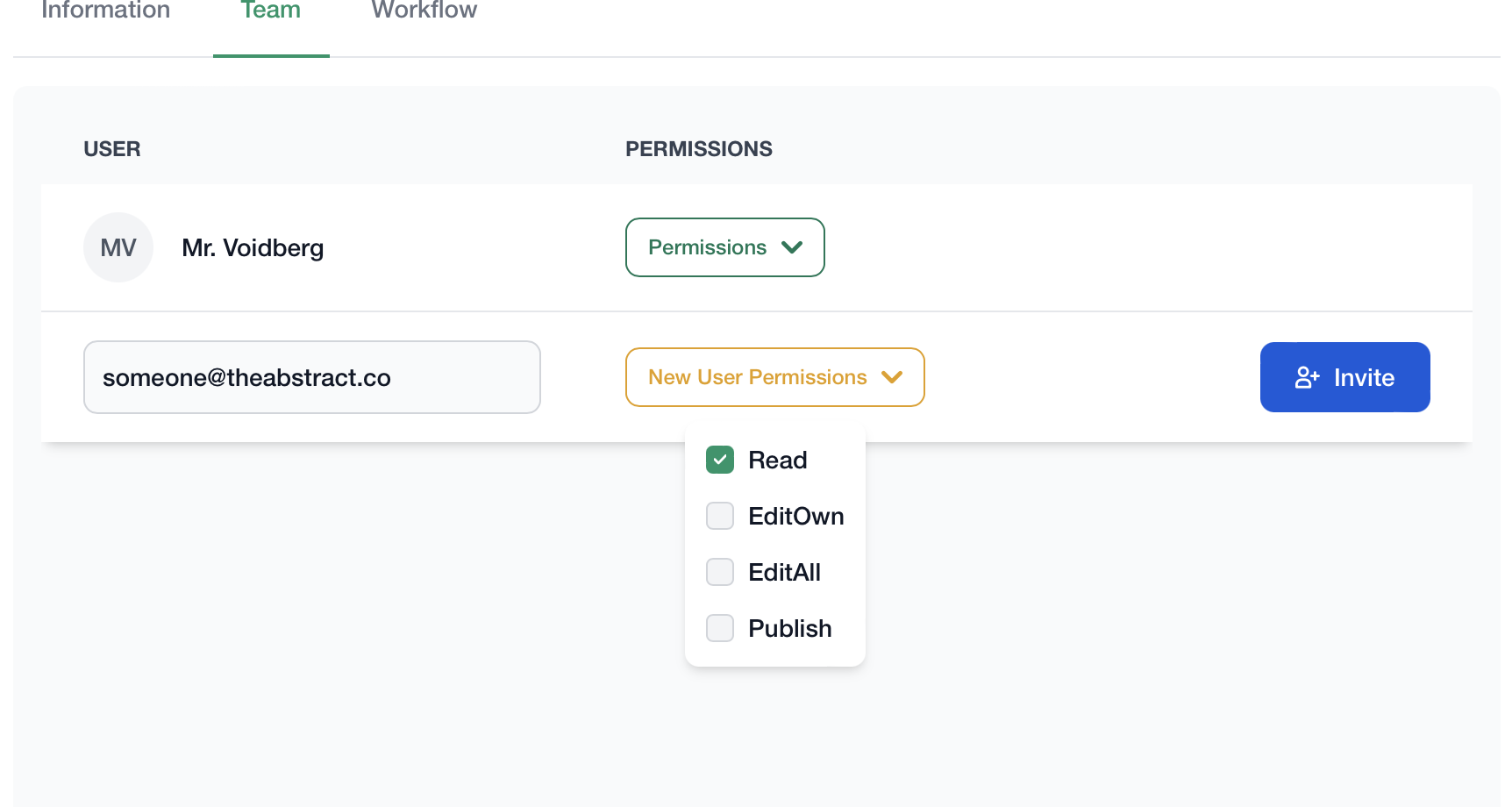
Task: Click the EditAll option label
Action: [784, 572]
